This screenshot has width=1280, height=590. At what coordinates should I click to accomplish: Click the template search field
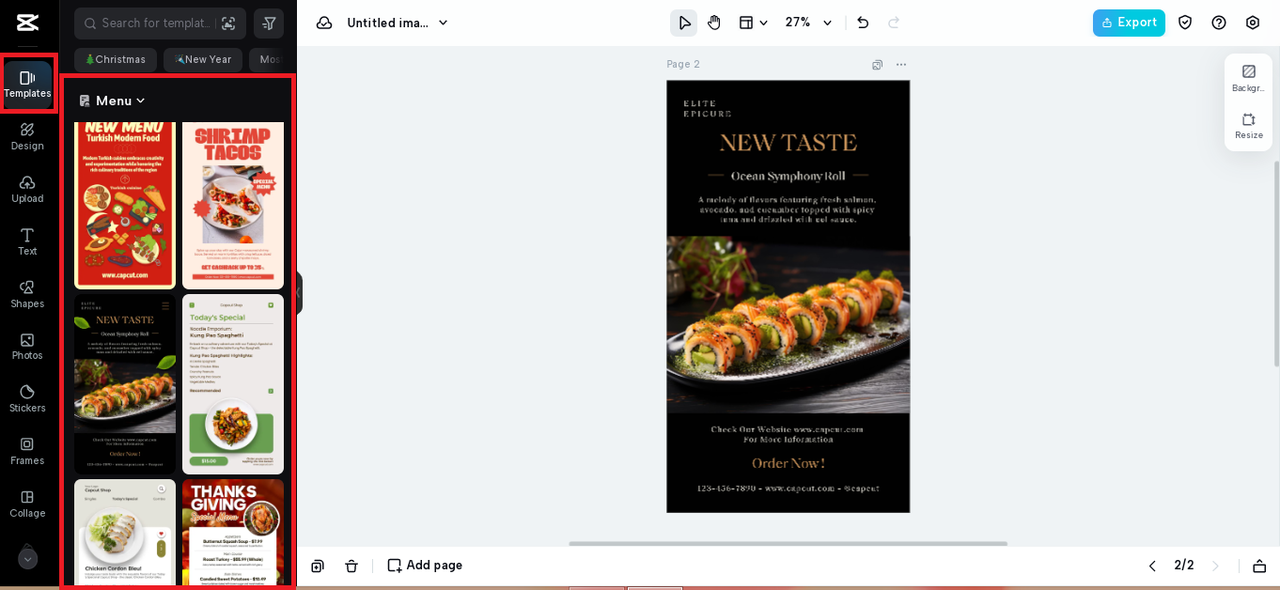click(x=156, y=23)
